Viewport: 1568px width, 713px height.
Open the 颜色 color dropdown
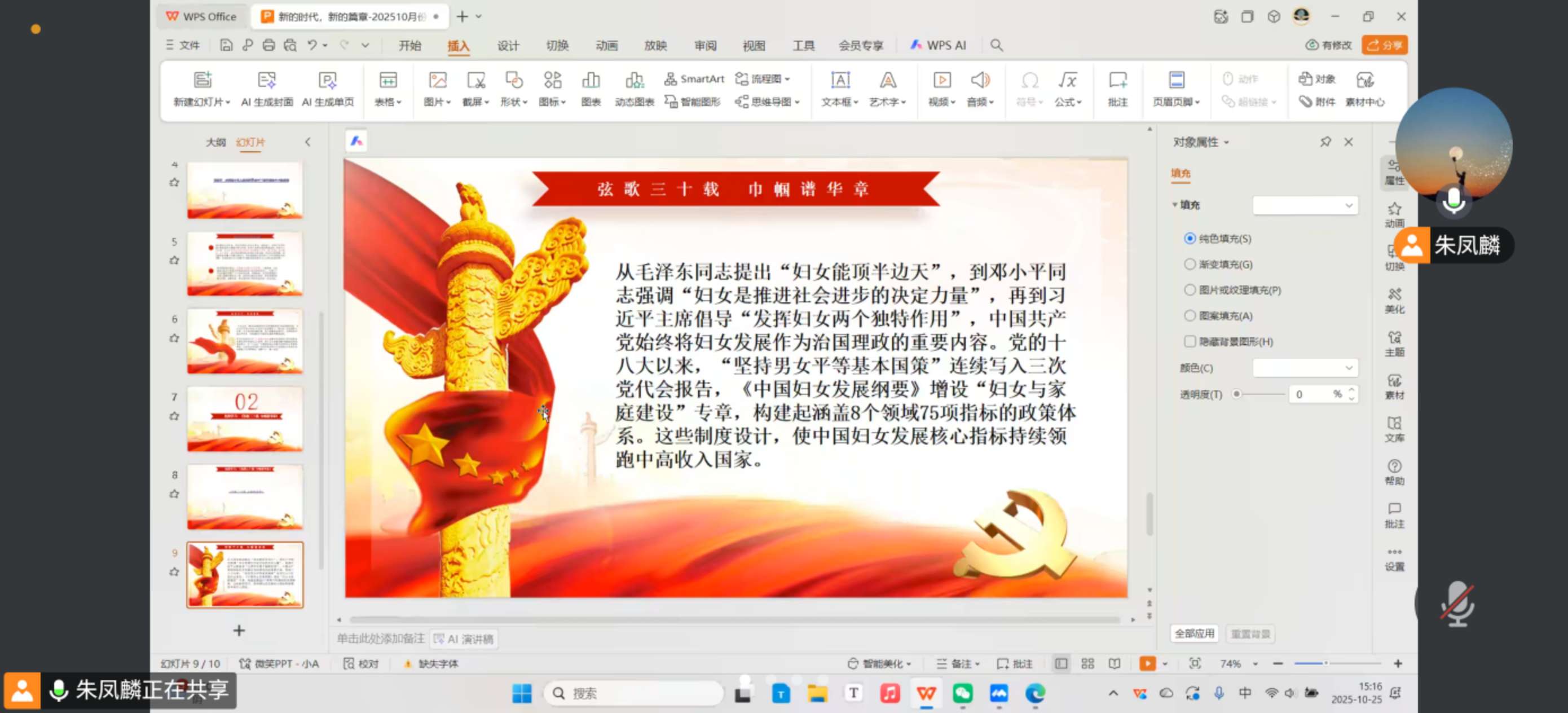tap(1305, 367)
